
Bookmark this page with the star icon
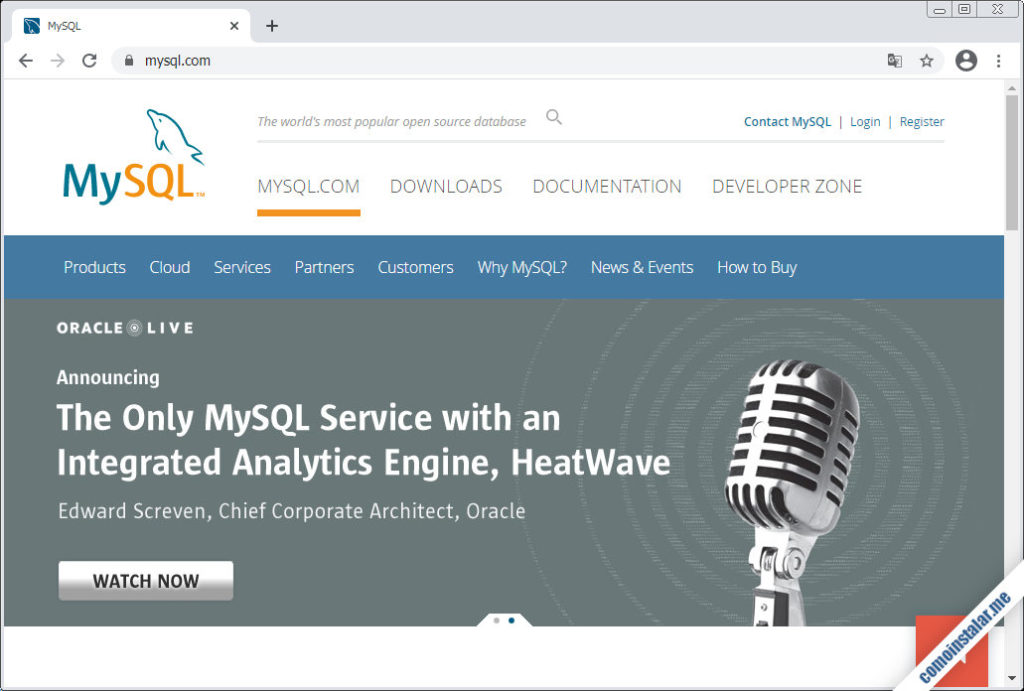[x=925, y=61]
